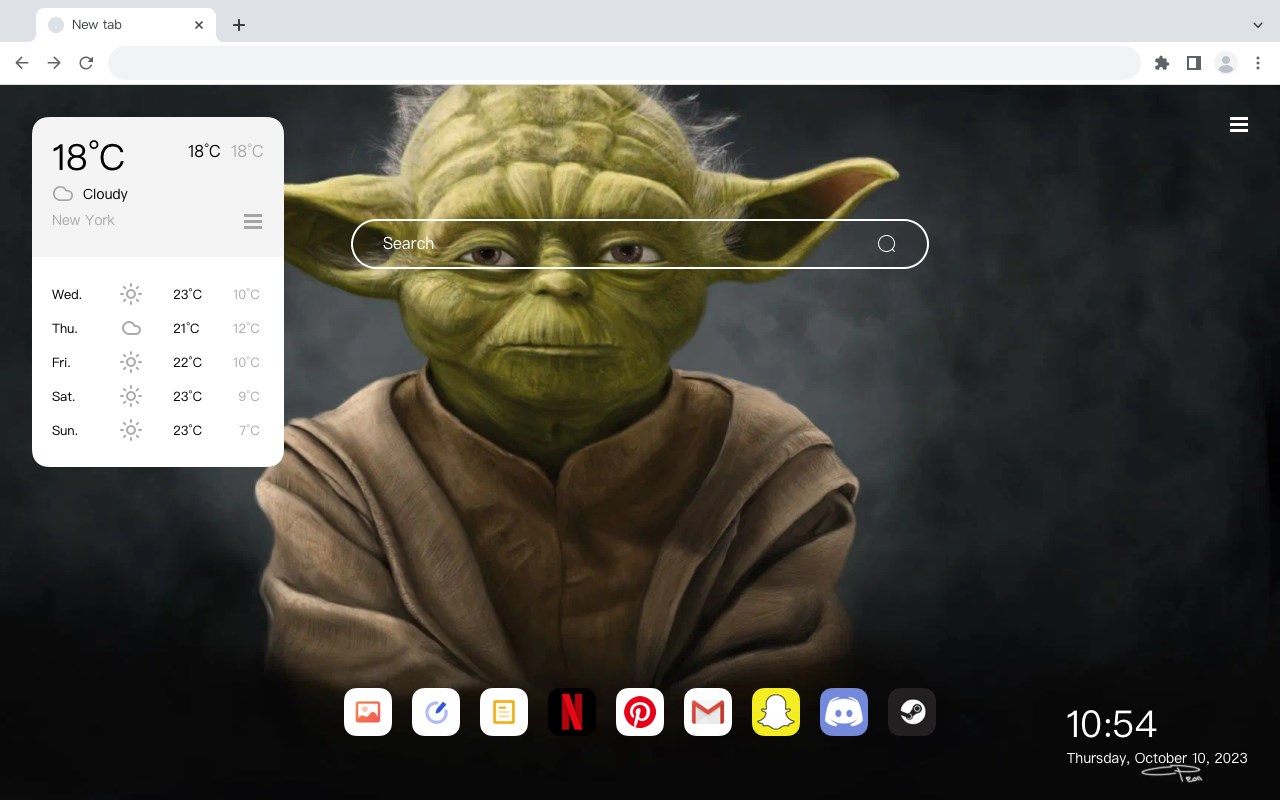Select the Sat. forecast day label
Screen dimensions: 1280x800
pyautogui.click(x=64, y=396)
